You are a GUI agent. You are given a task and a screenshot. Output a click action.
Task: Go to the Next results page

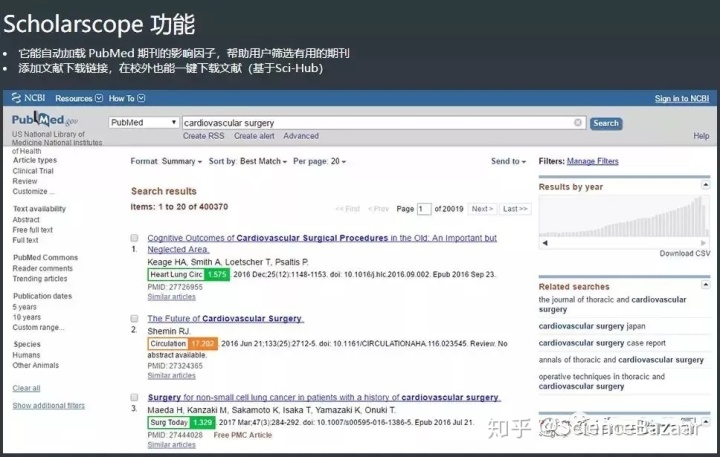[482, 209]
